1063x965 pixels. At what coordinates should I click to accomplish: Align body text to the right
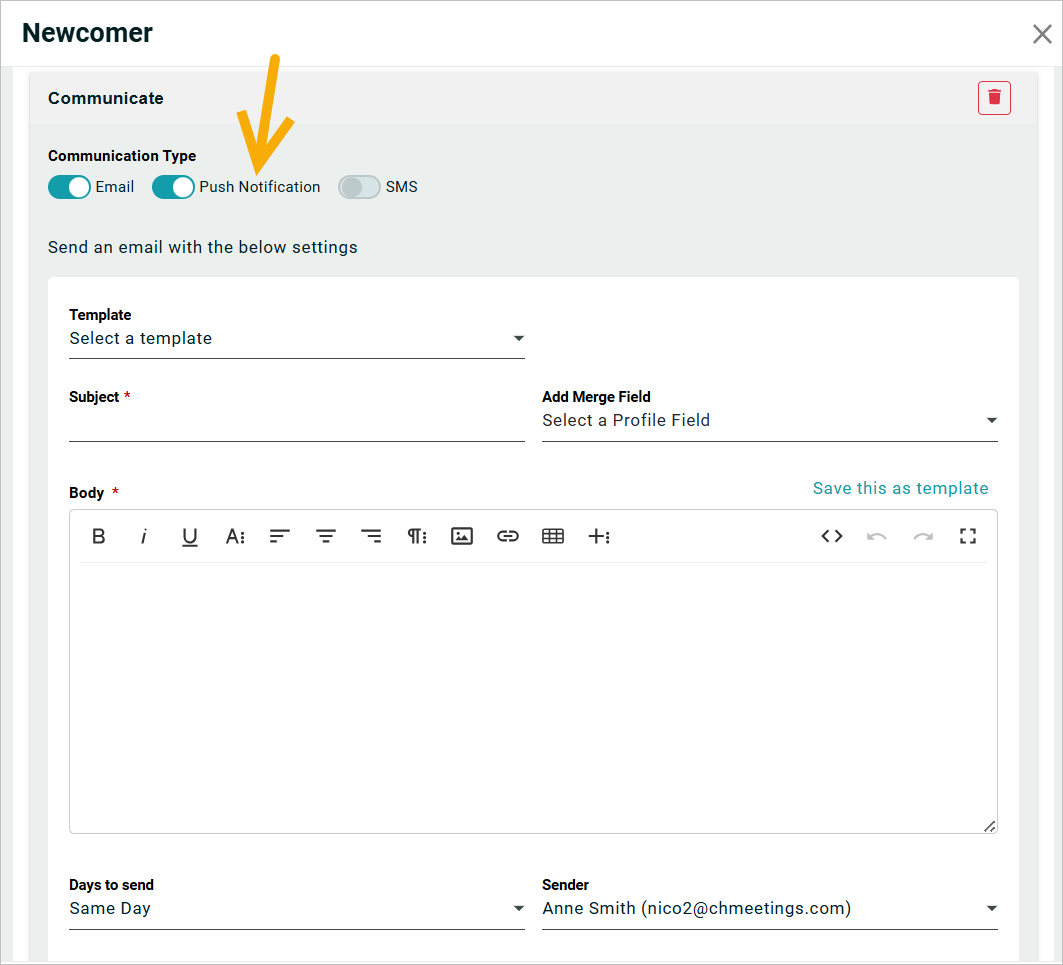371,536
